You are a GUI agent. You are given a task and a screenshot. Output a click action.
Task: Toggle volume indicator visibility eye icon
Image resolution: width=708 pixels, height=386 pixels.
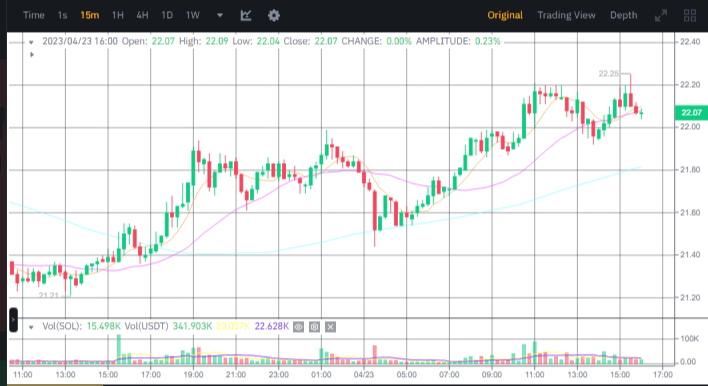(298, 327)
